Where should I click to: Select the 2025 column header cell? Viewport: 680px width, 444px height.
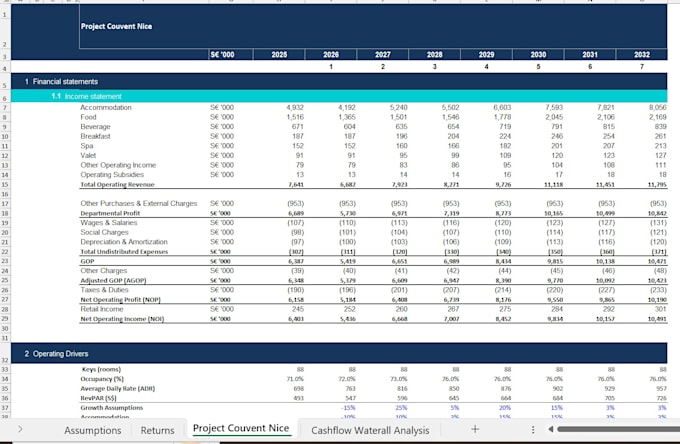pos(279,55)
